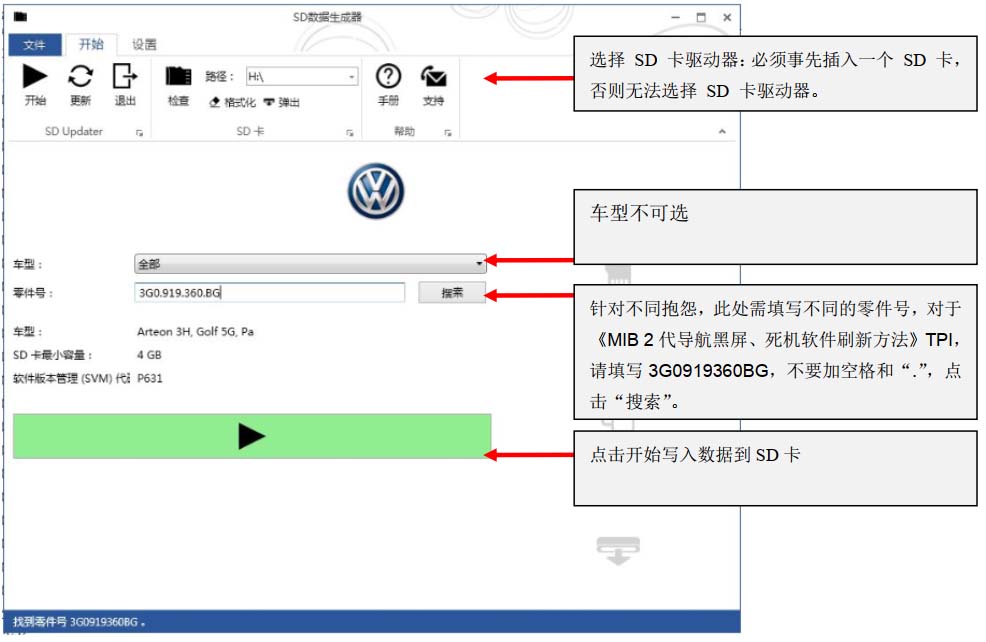Click the 零件号 part number input field
Screen dimensions: 986x642
[270, 291]
